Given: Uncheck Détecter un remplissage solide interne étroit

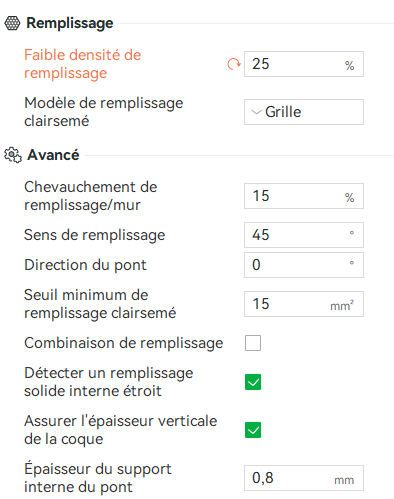Looking at the screenshot, I should pos(253,382).
